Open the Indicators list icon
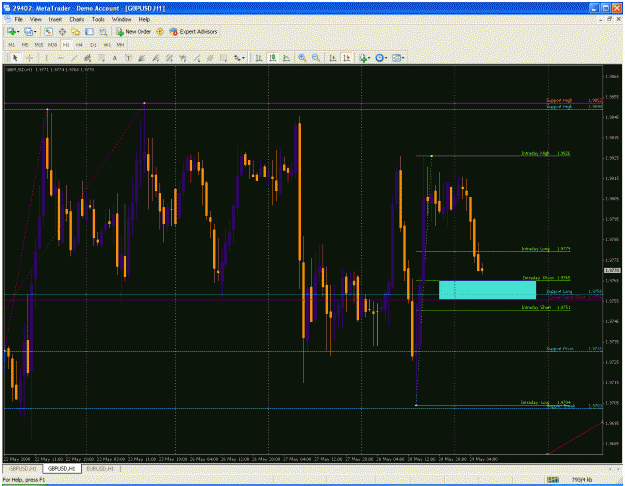 point(363,58)
